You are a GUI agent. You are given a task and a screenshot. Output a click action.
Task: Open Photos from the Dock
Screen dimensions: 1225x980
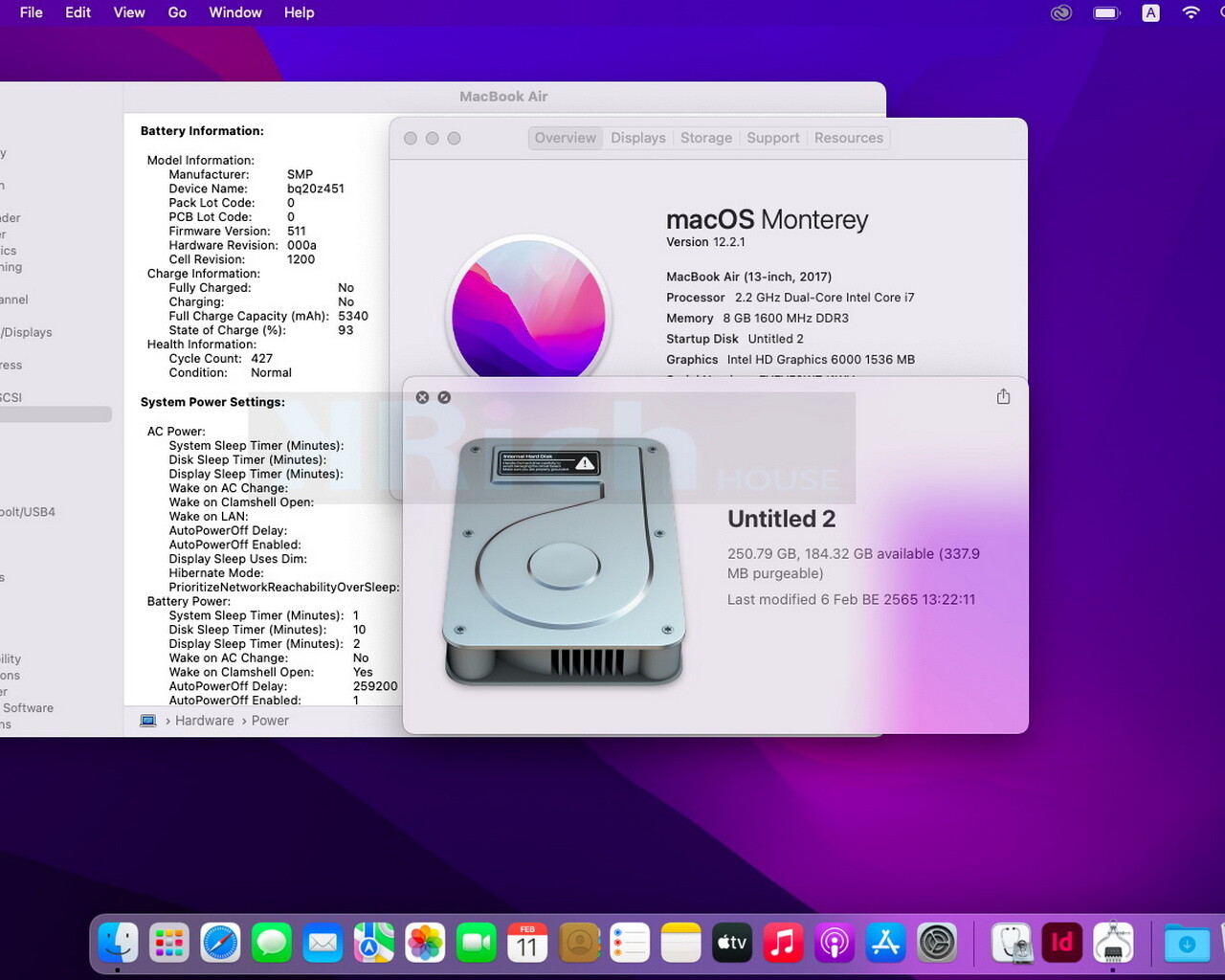click(x=425, y=943)
